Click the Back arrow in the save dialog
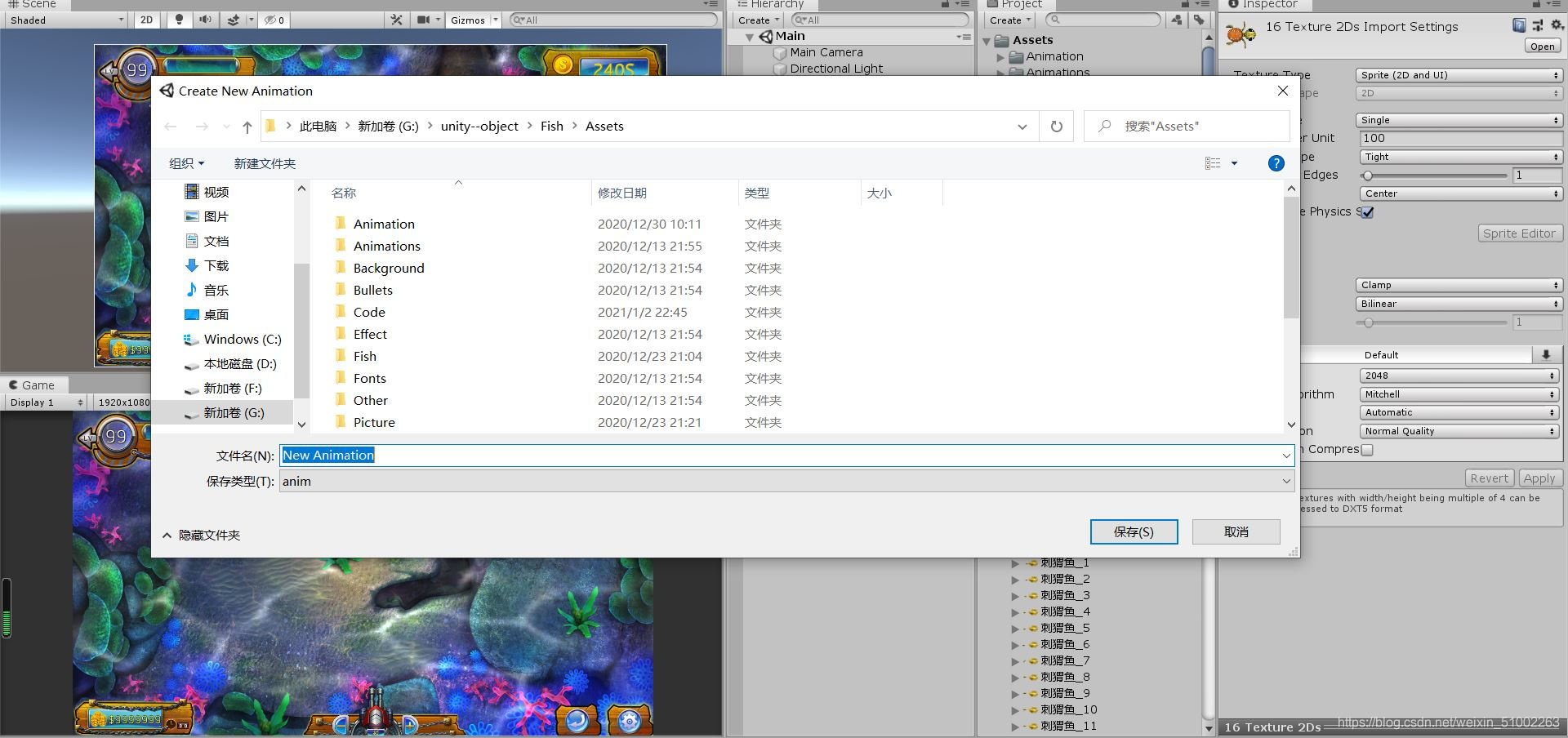Image resolution: width=1568 pixels, height=738 pixels. (171, 127)
